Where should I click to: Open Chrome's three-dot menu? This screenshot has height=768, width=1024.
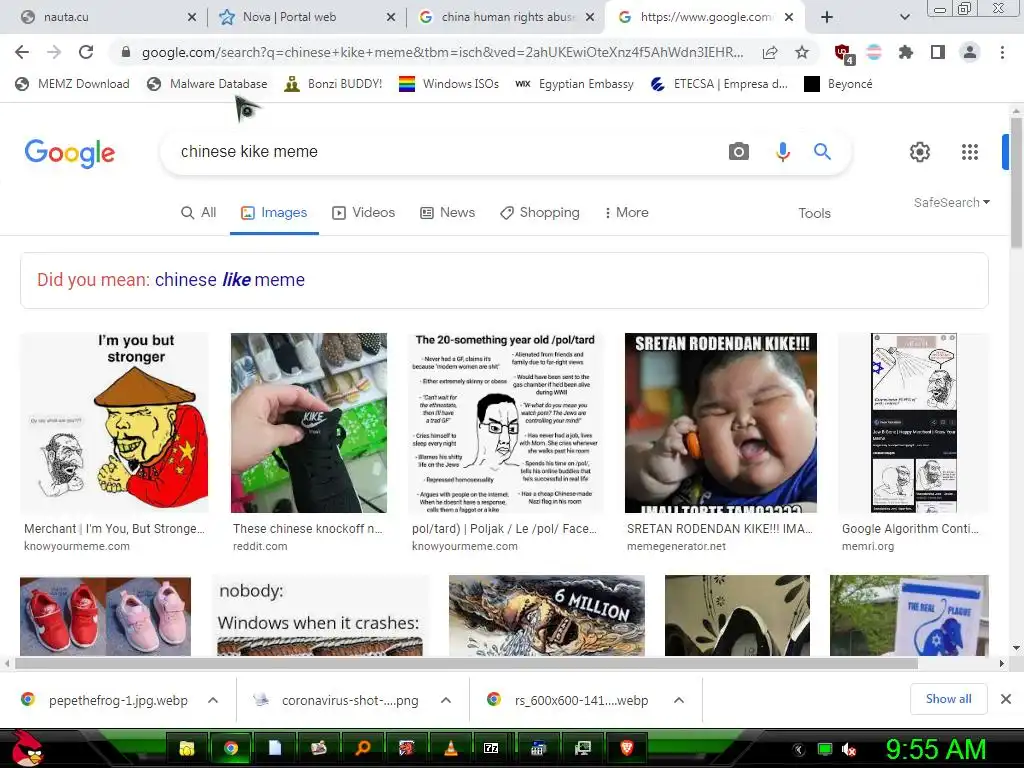coord(1002,52)
